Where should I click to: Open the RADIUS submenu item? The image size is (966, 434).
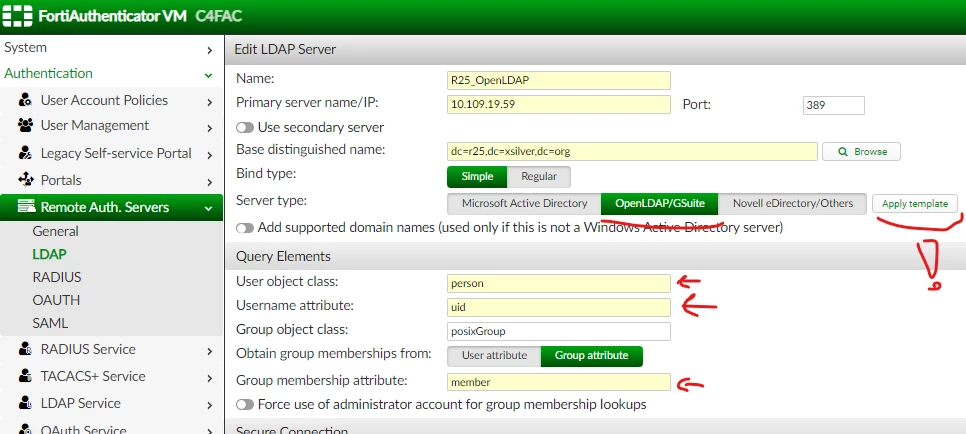pos(57,277)
